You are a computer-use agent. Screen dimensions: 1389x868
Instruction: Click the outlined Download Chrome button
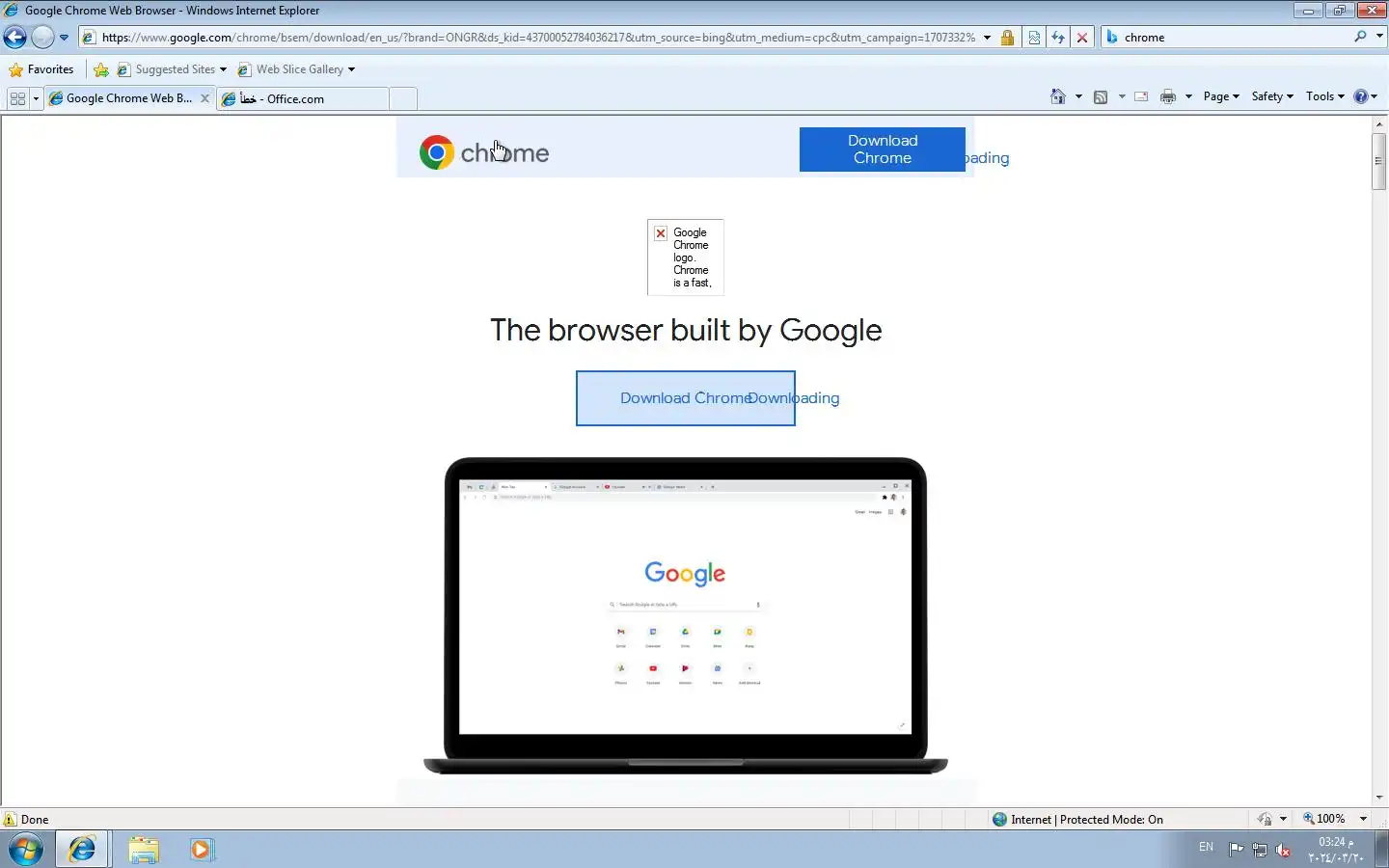coord(685,398)
